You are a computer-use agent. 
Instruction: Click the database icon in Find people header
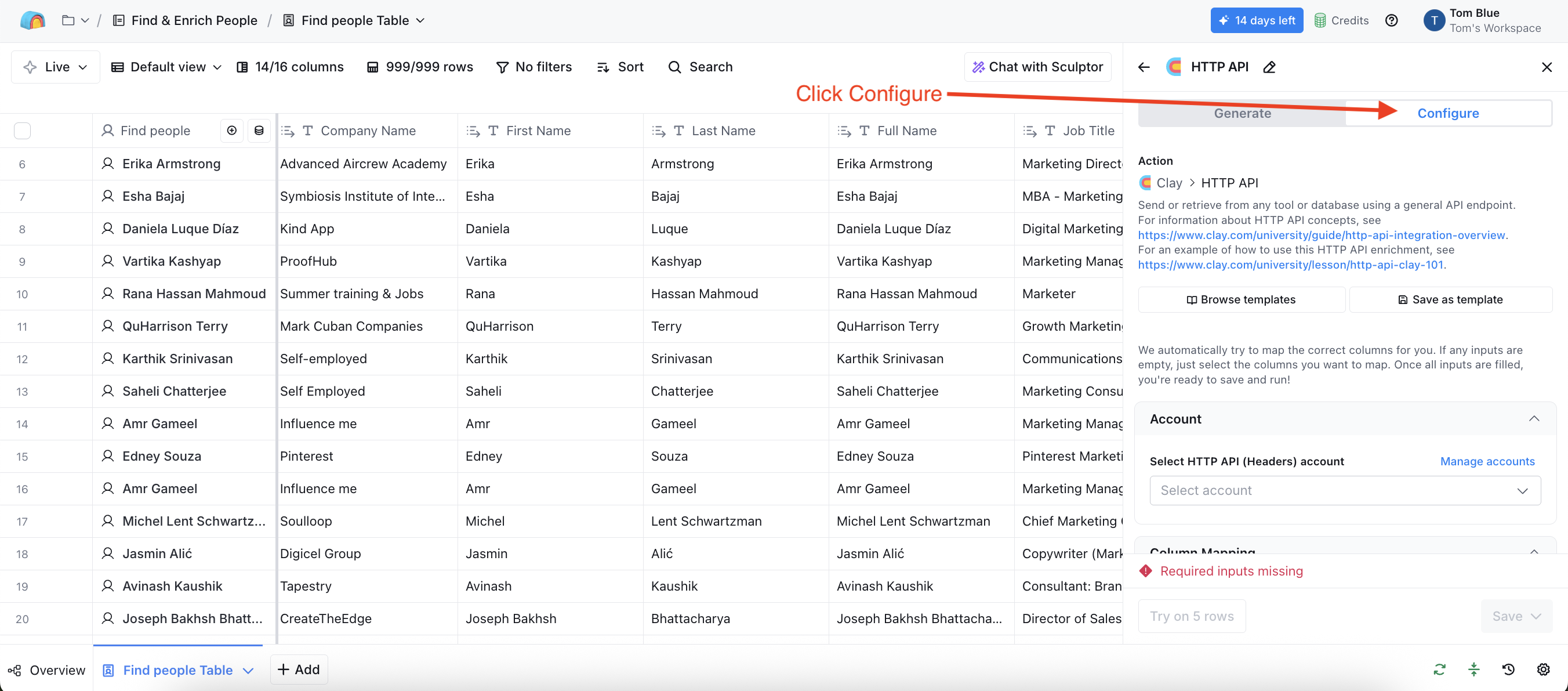click(x=259, y=131)
